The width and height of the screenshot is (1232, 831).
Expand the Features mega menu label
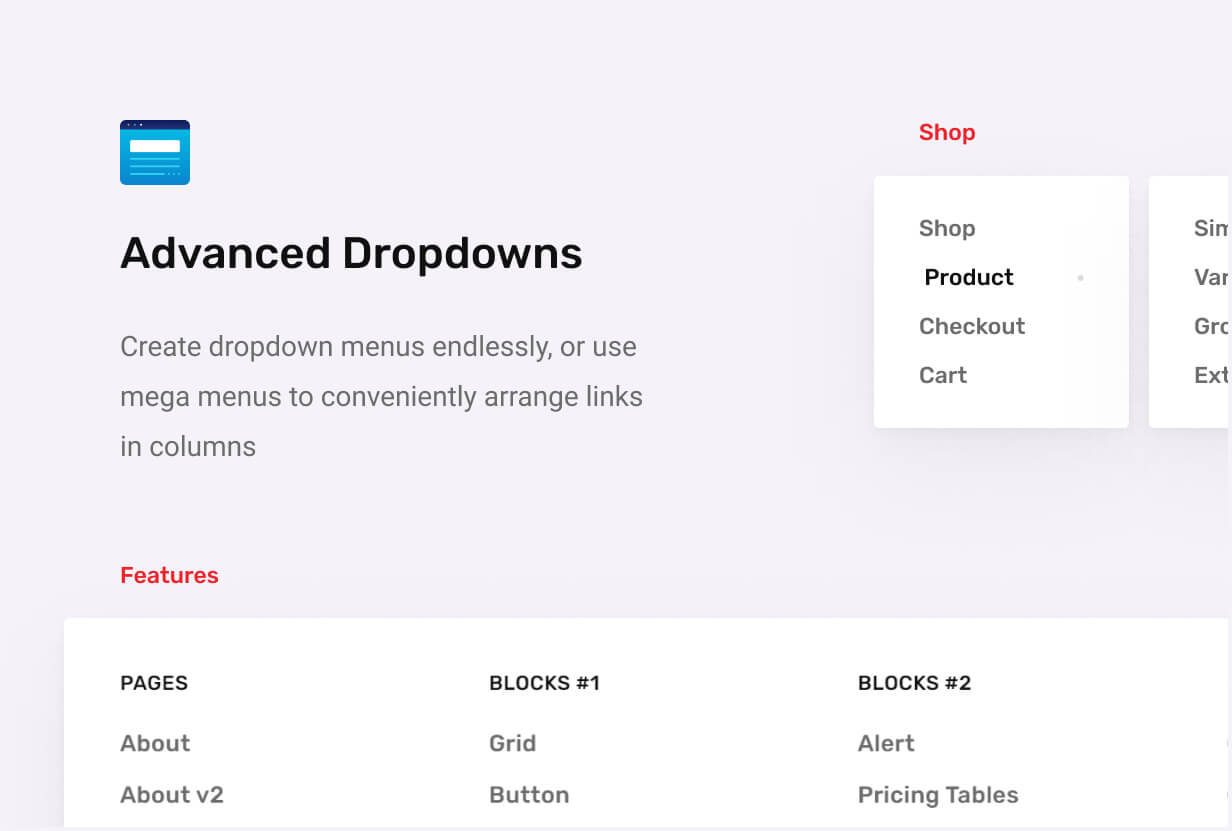point(169,575)
